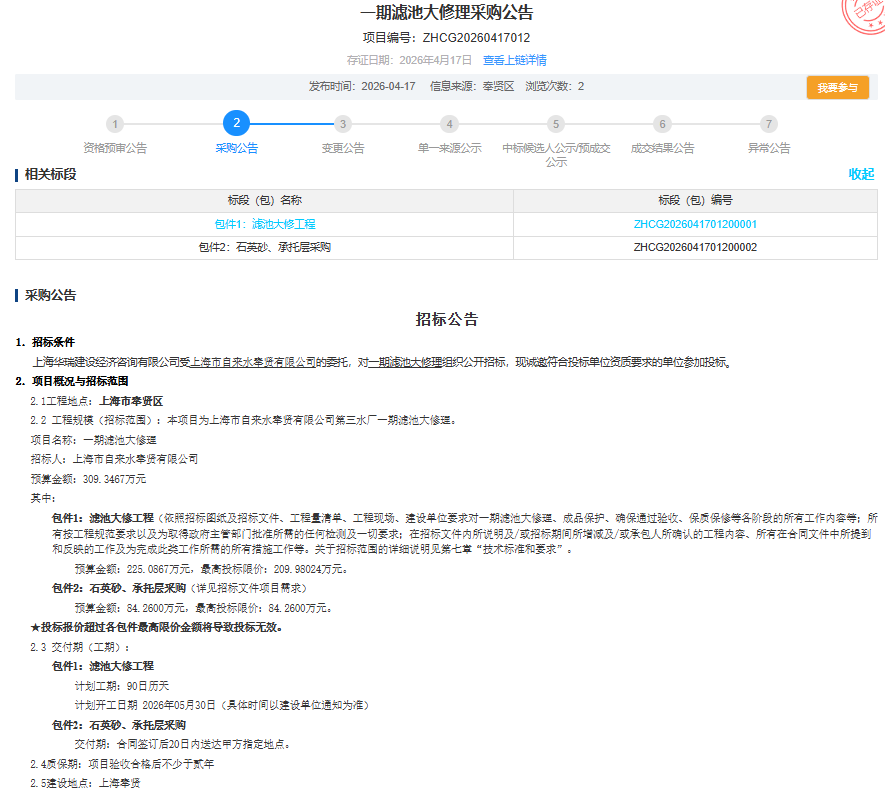This screenshot has height=791, width=885.
Task: Click 单一来源公示 tab label
Action: 450,148
